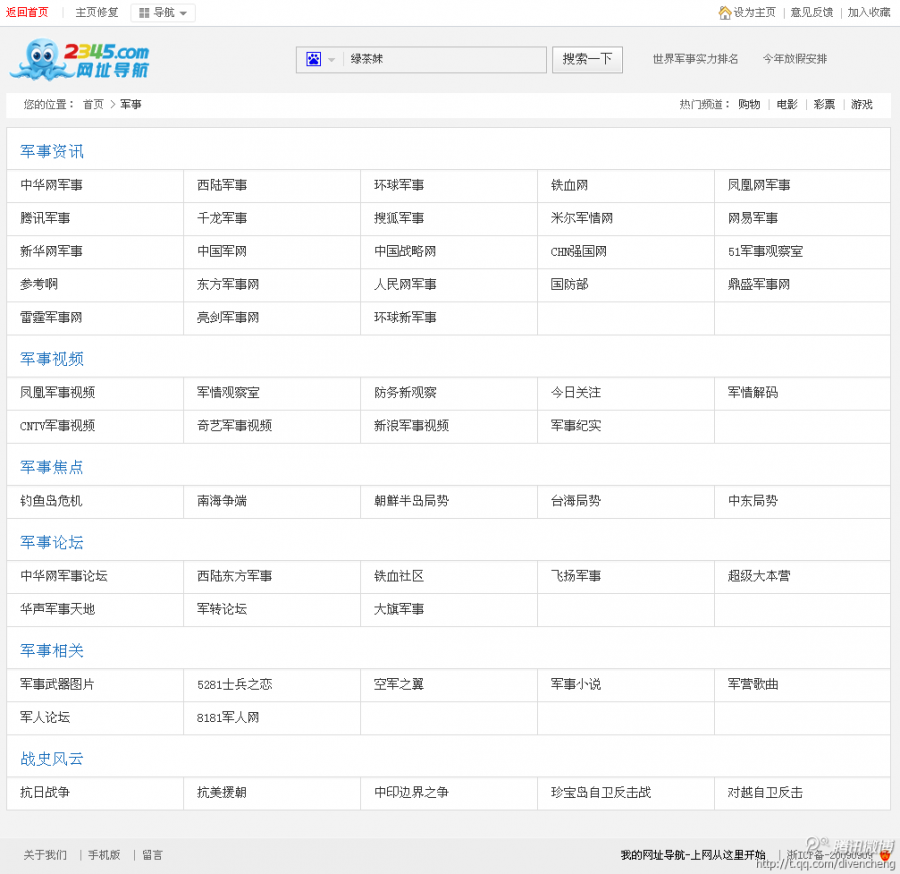Open the 珍宝岛自卫反击战 link
900x874 pixels.
pyautogui.click(x=601, y=793)
